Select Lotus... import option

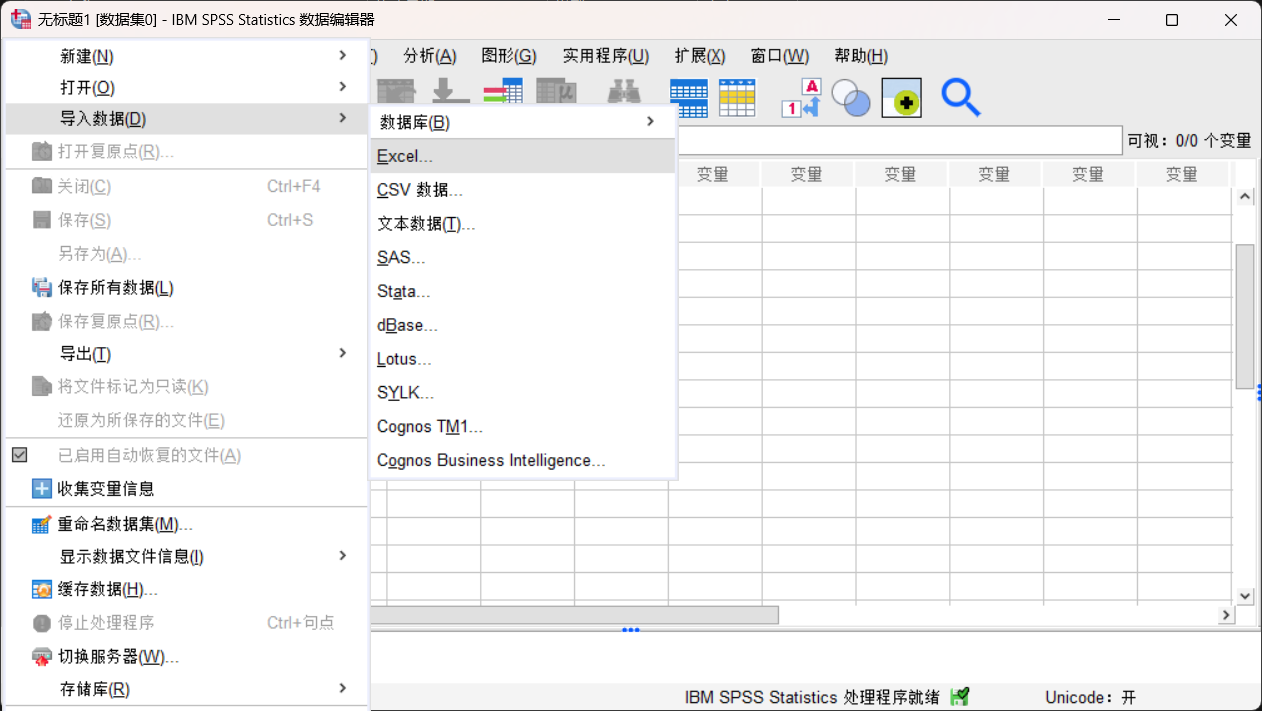[x=523, y=359]
